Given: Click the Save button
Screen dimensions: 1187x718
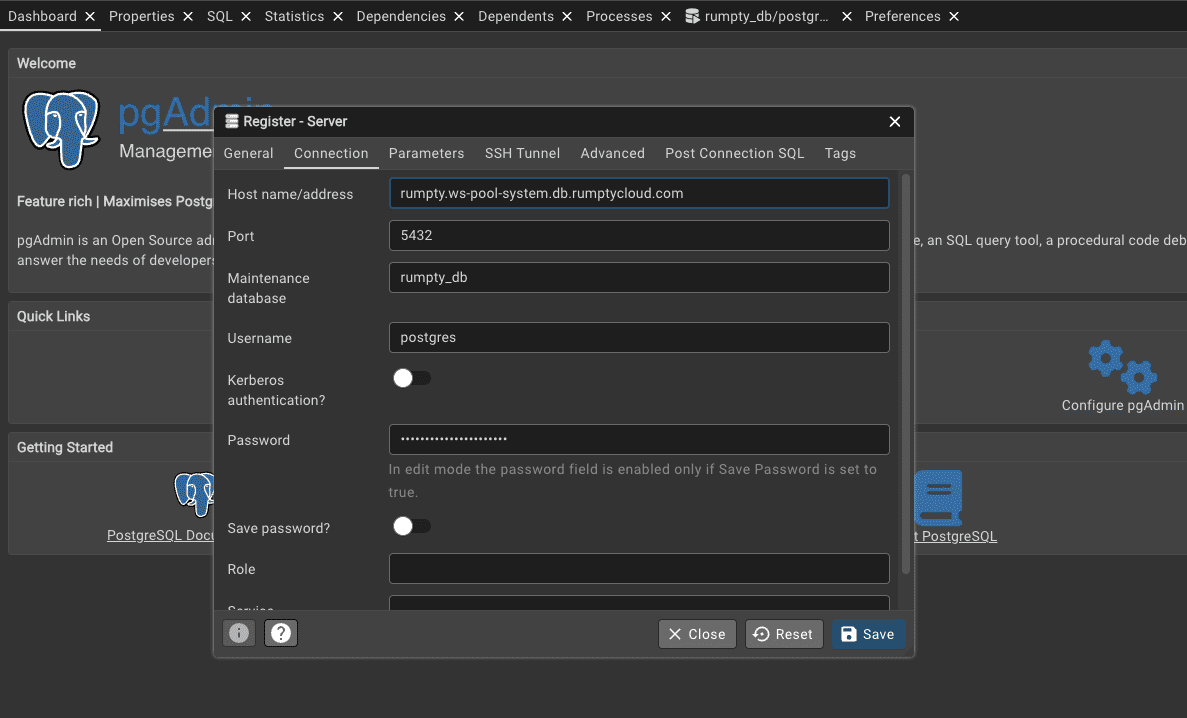Looking at the screenshot, I should (x=868, y=634).
